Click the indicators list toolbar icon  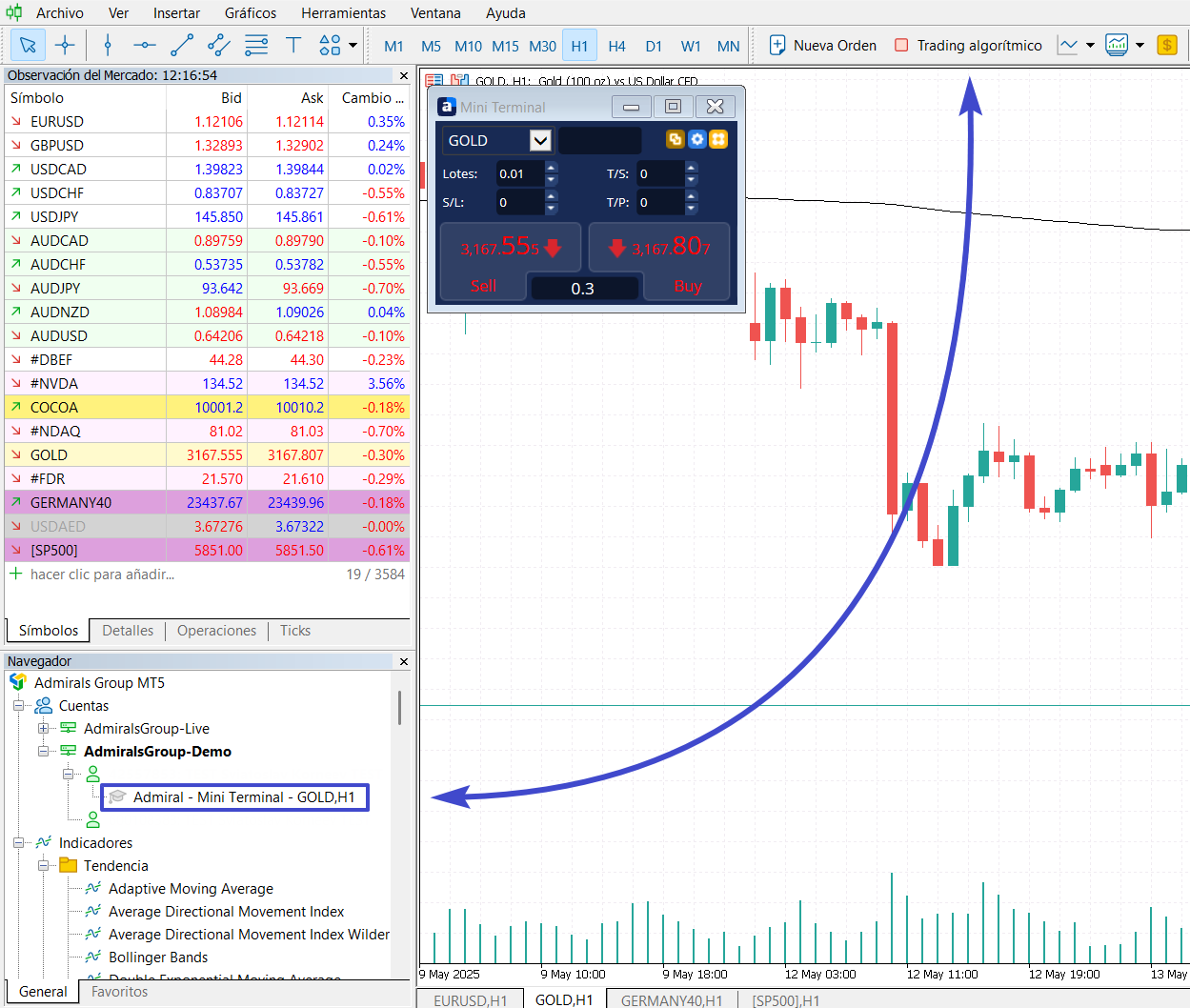tap(1117, 45)
